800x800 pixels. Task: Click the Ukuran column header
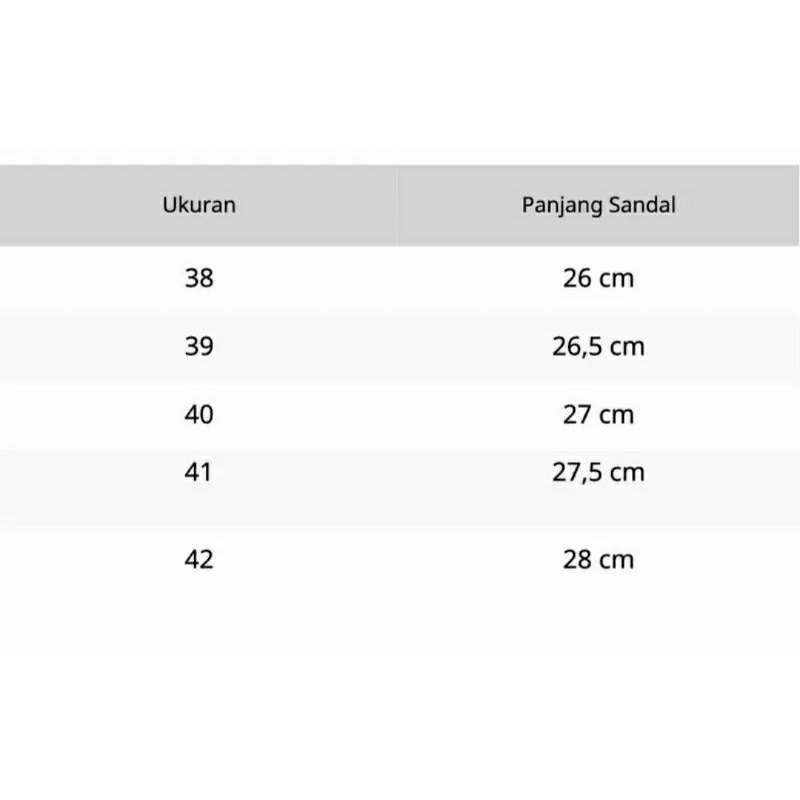point(199,206)
